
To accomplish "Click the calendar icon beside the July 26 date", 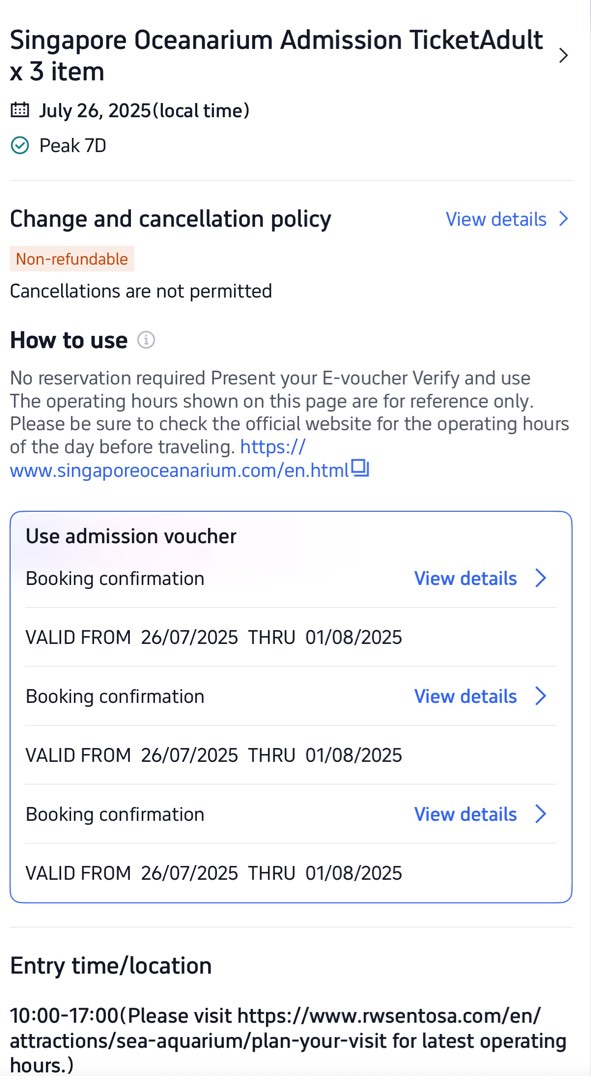I will pos(20,110).
